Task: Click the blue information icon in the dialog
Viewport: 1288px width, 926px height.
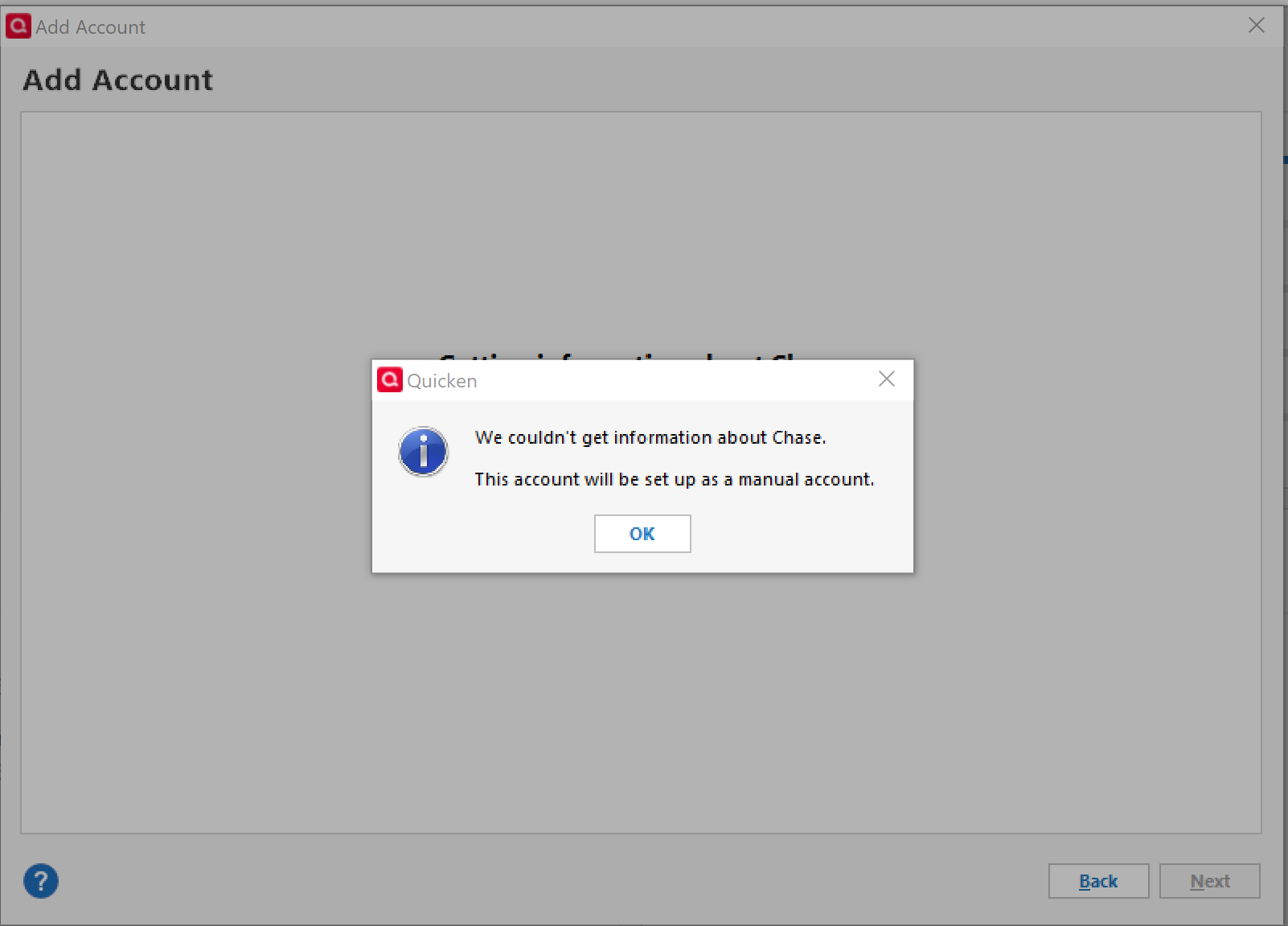Action: tap(423, 451)
